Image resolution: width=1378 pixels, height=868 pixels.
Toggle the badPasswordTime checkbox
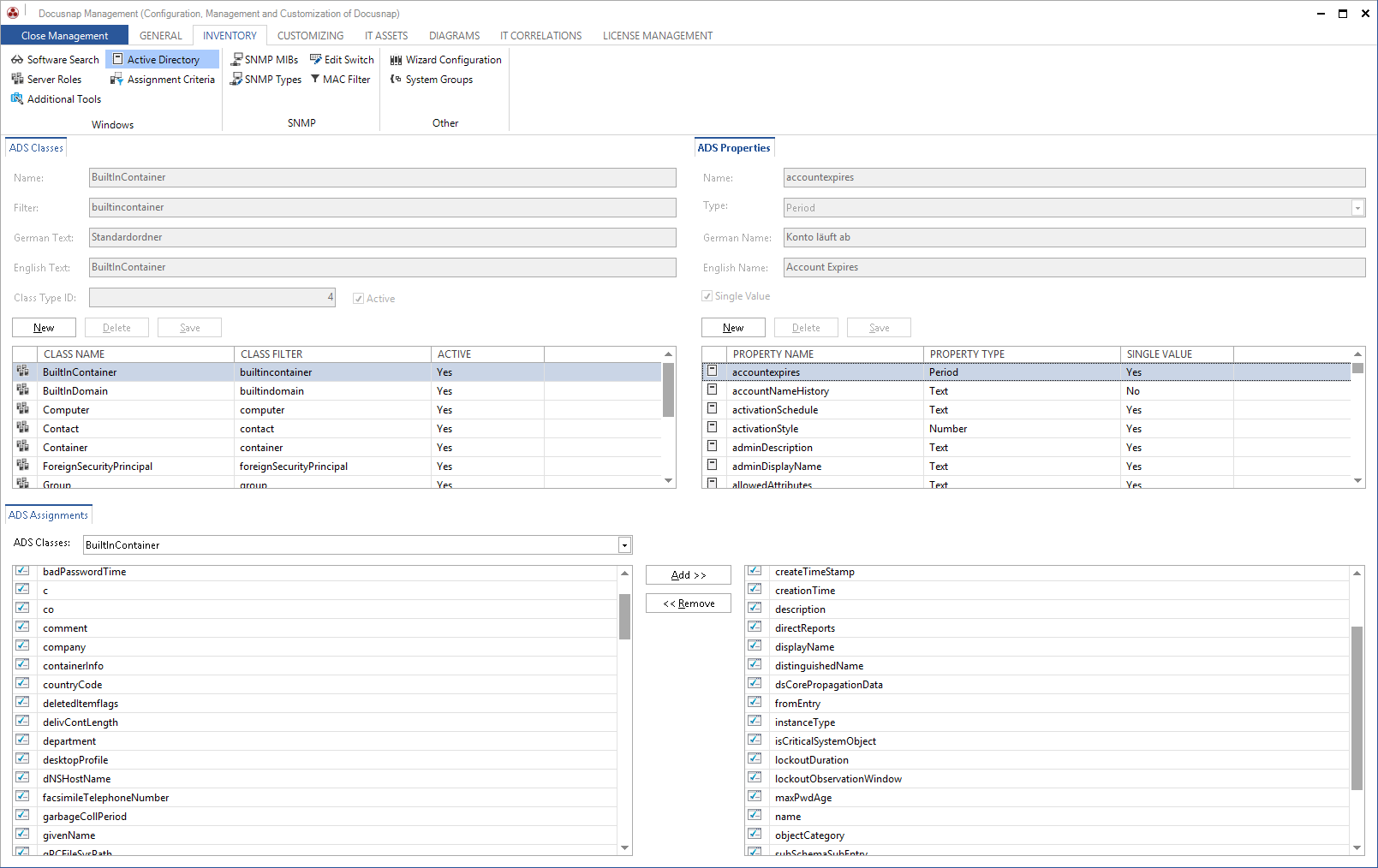pyautogui.click(x=22, y=571)
